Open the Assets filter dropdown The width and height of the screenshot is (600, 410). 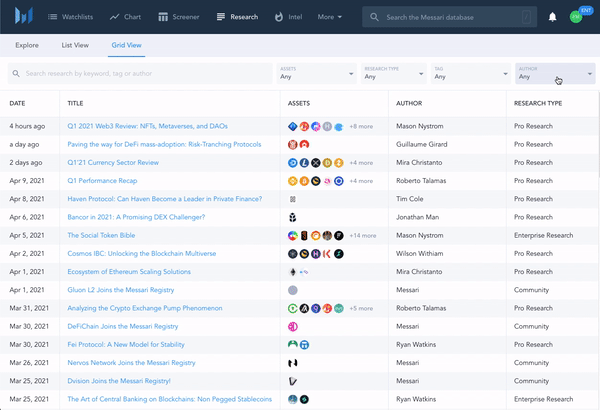tap(316, 74)
